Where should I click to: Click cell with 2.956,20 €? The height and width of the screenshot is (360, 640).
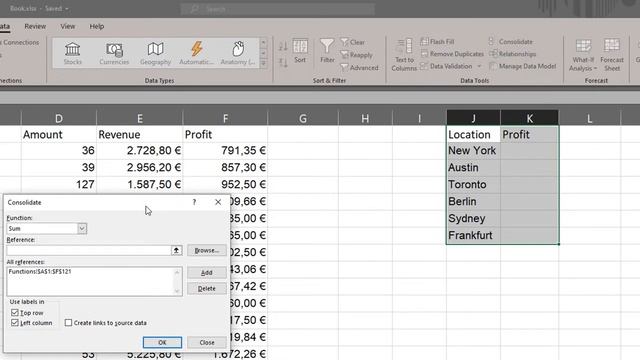point(140,167)
